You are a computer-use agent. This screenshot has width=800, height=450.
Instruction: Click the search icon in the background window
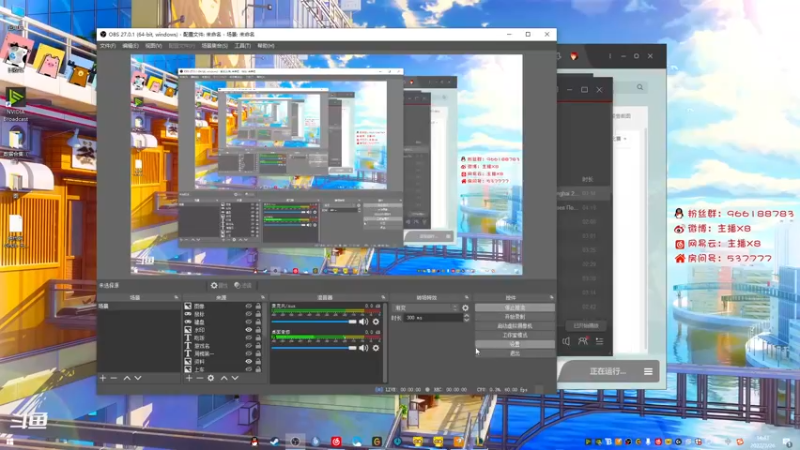(x=640, y=87)
